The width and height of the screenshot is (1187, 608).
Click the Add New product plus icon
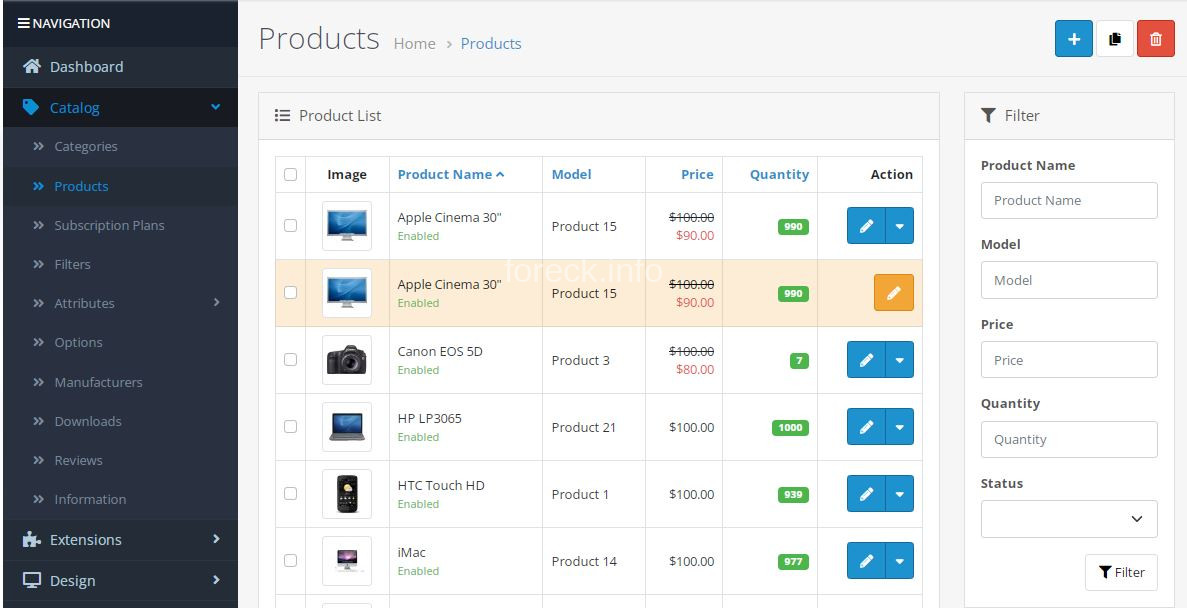(1073, 38)
